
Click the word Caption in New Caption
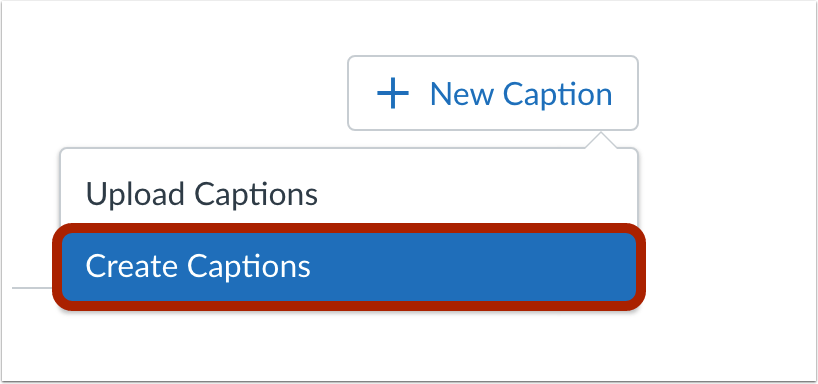(x=558, y=95)
